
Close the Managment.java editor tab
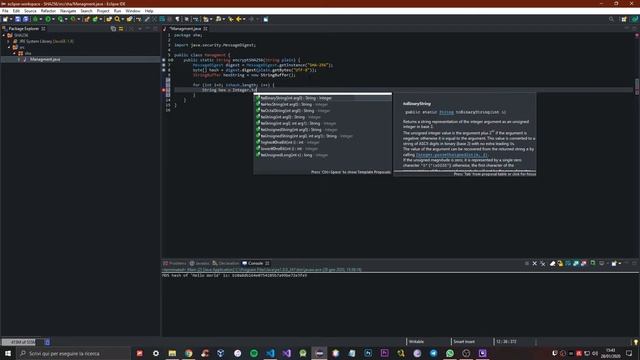206,29
